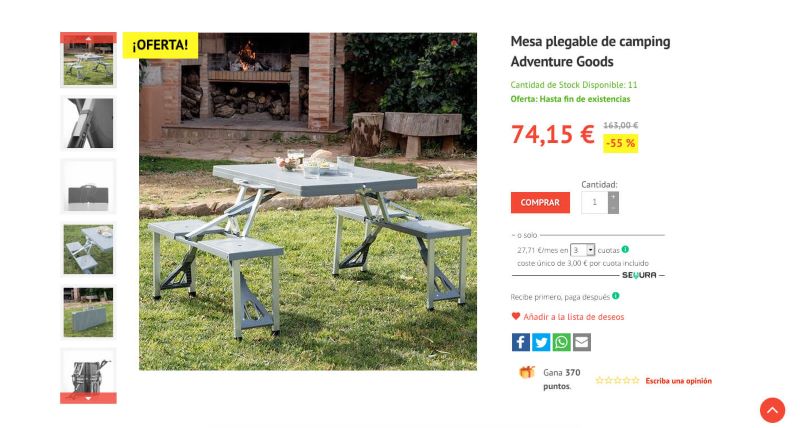This screenshot has height=428, width=800.
Task: Click the wishlist heart icon
Action: click(x=516, y=316)
